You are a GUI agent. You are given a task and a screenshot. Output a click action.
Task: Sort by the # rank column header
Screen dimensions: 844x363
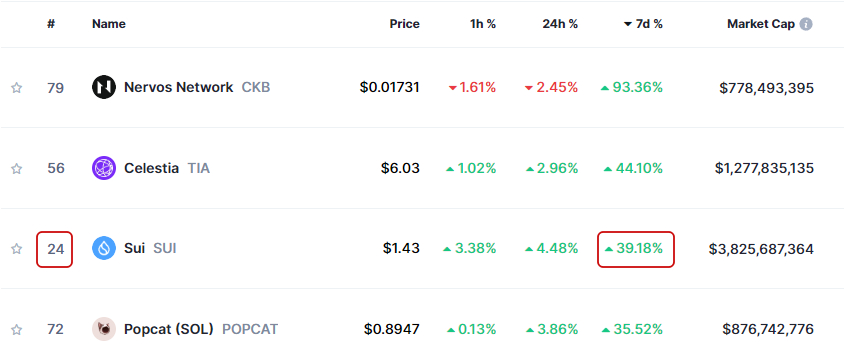coord(51,24)
